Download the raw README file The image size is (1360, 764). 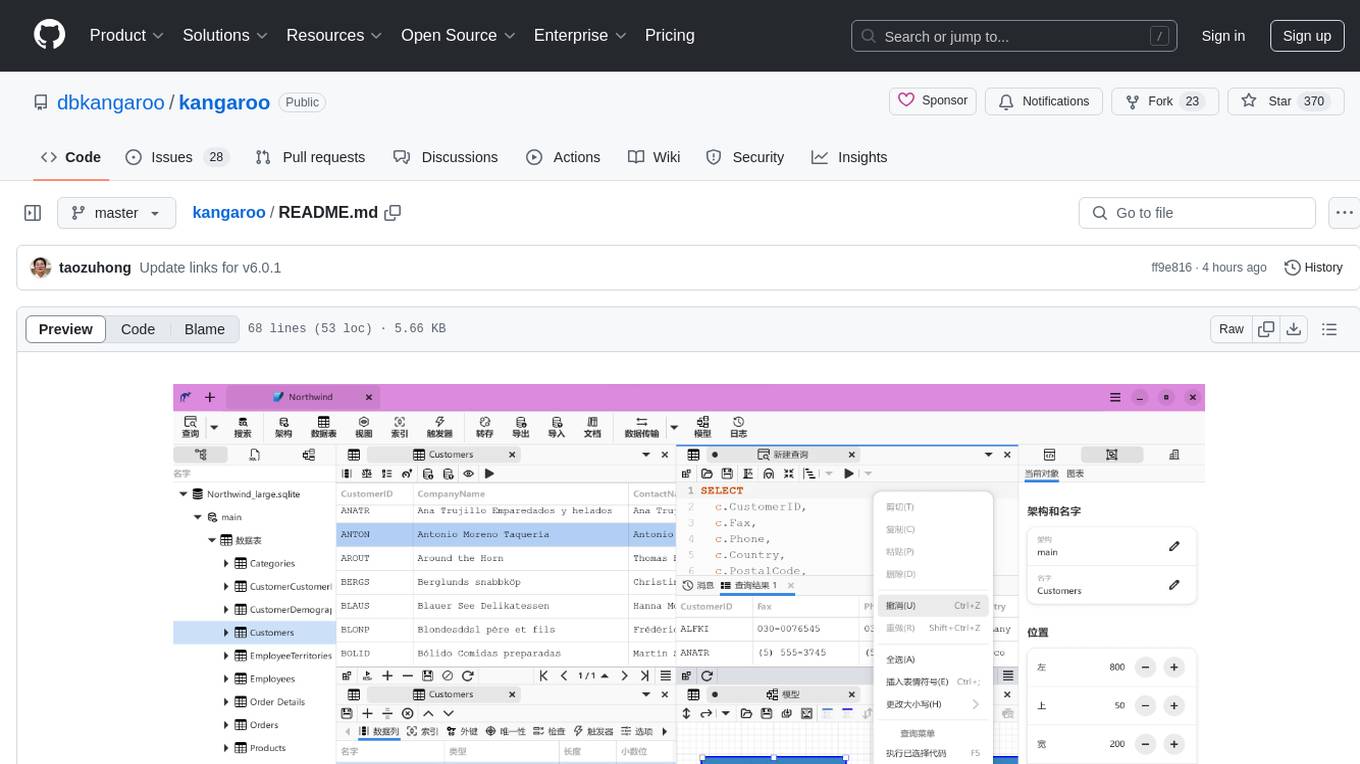coord(1294,329)
